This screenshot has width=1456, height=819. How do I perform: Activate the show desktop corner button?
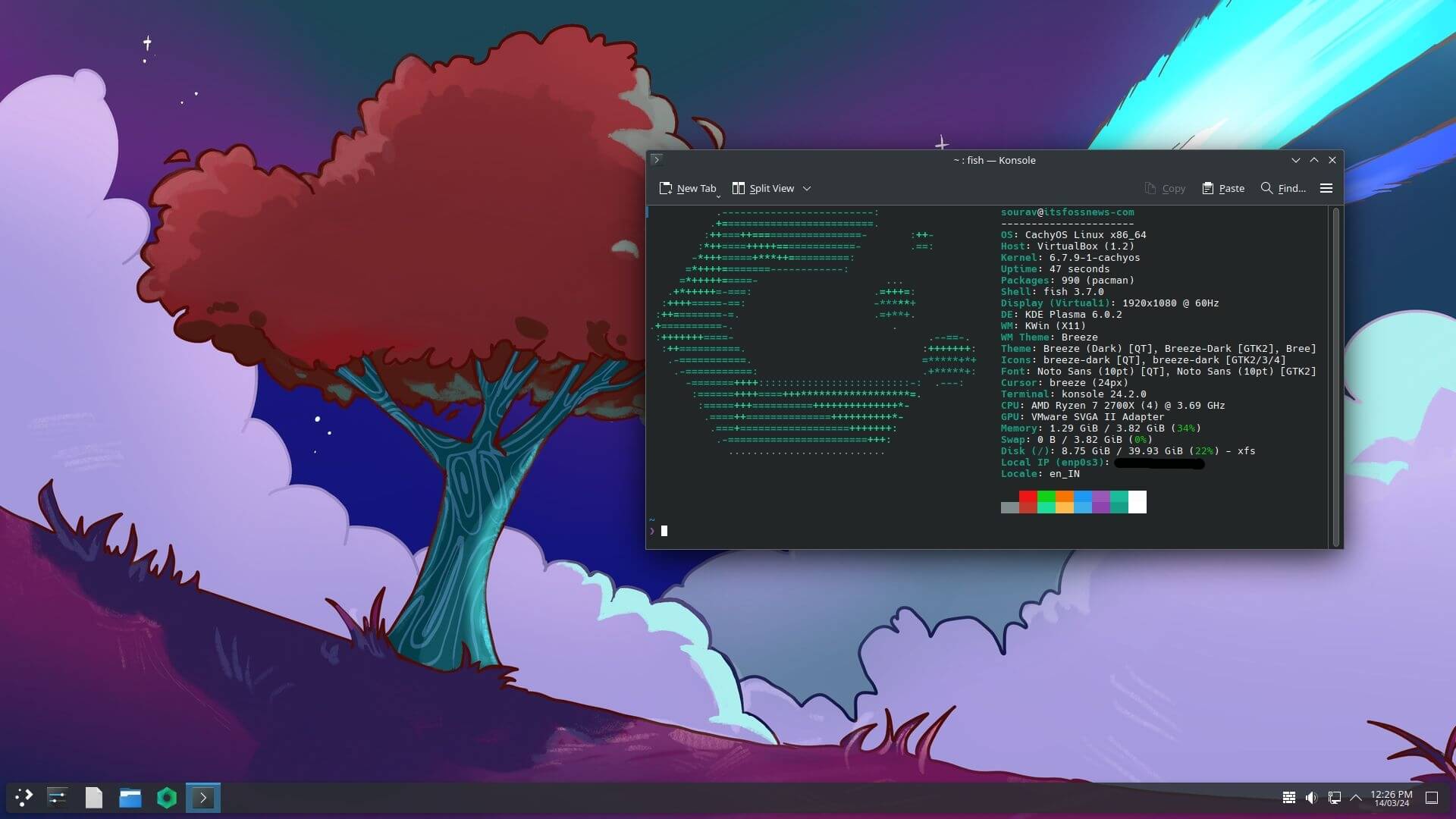(1430, 797)
